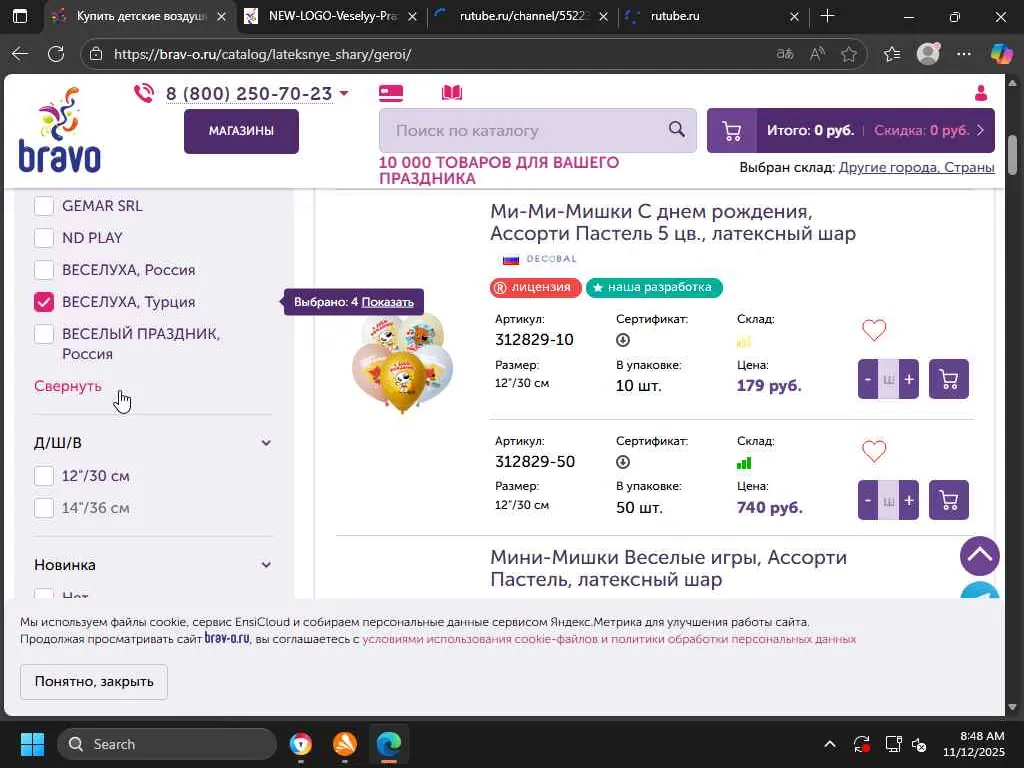Viewport: 1024px width, 768px height.
Task: Click the cart icon next to Итого
Action: (x=731, y=131)
